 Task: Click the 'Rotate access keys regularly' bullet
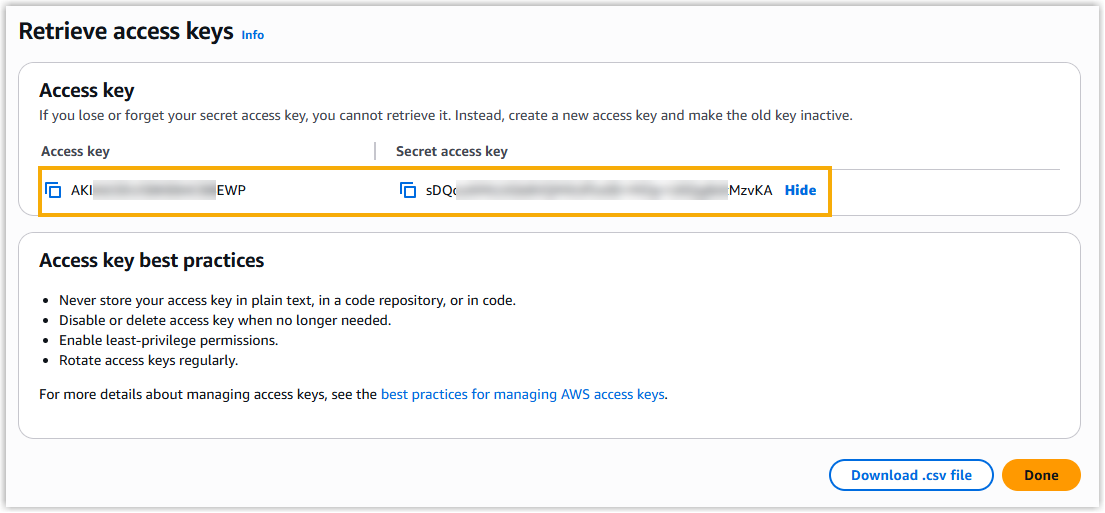click(x=148, y=360)
